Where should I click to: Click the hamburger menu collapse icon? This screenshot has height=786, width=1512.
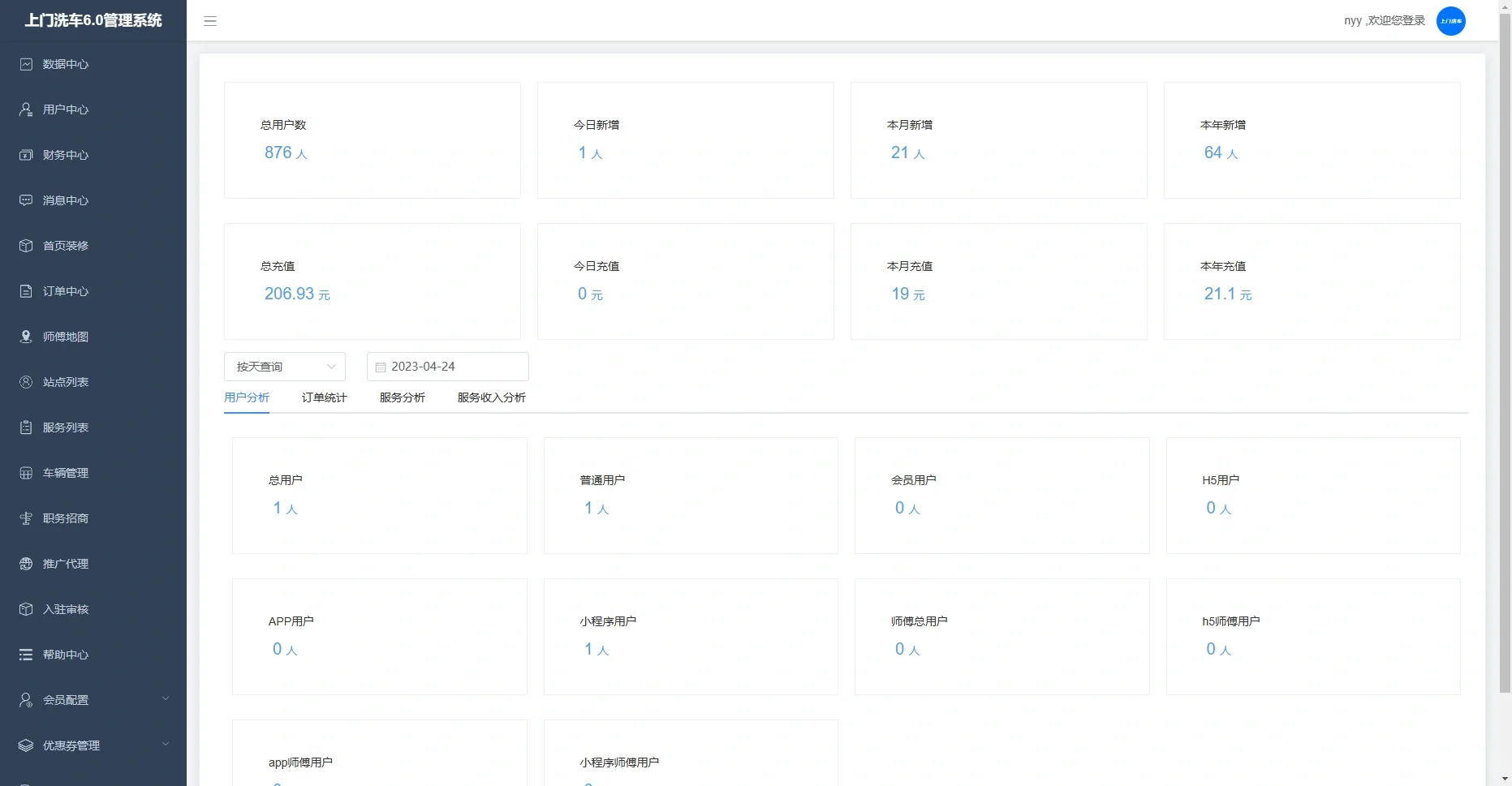coord(210,21)
